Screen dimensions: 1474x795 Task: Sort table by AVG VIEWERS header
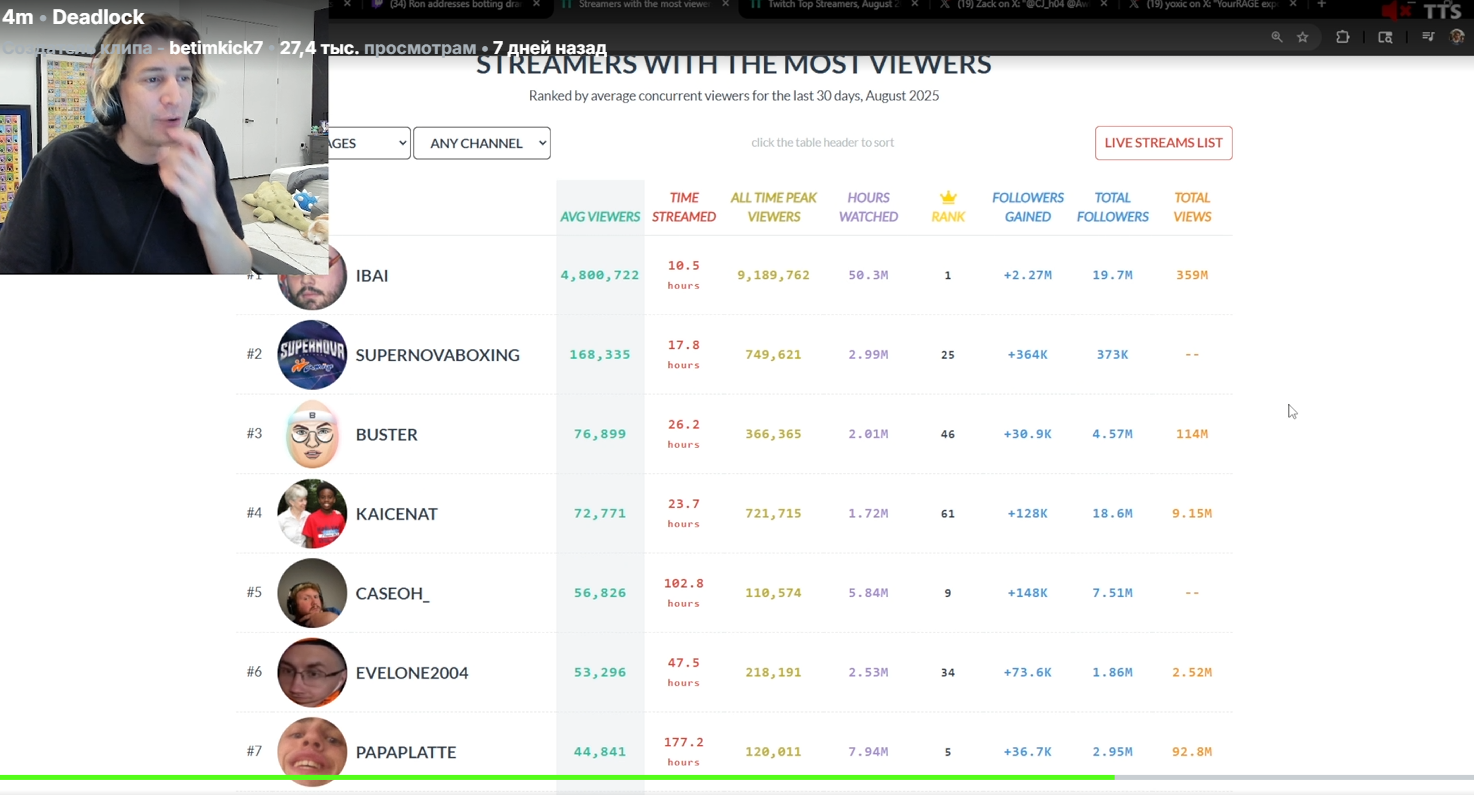pos(600,216)
